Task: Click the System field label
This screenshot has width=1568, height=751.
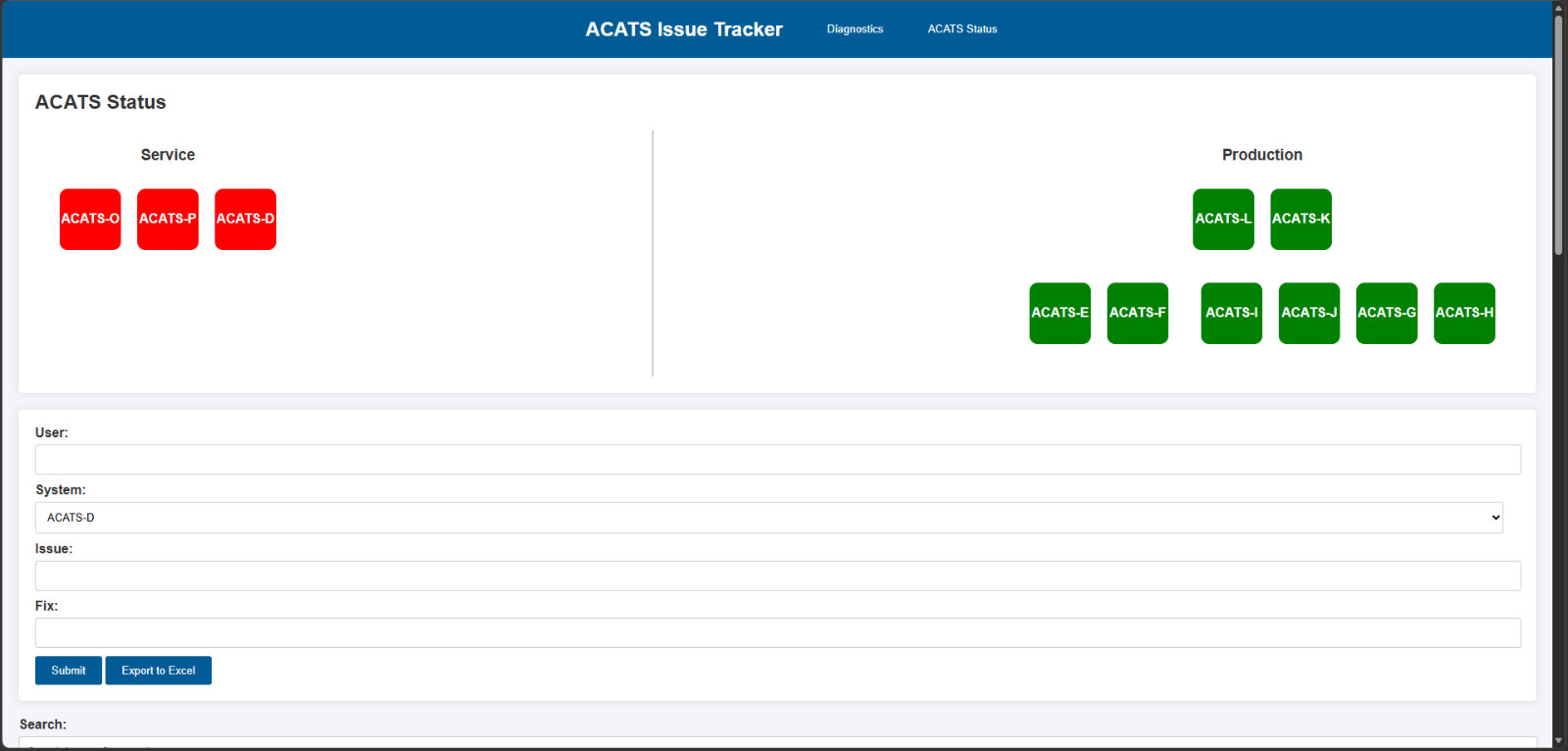Action: (61, 490)
